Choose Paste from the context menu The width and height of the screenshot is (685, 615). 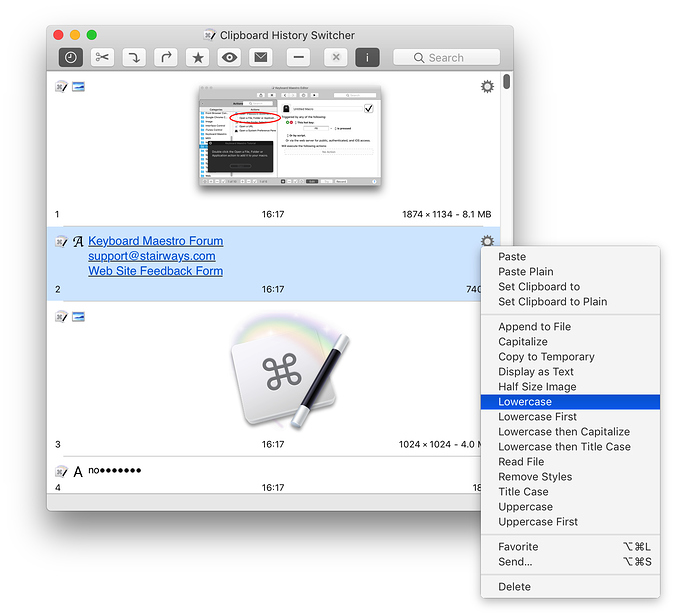tap(570, 257)
